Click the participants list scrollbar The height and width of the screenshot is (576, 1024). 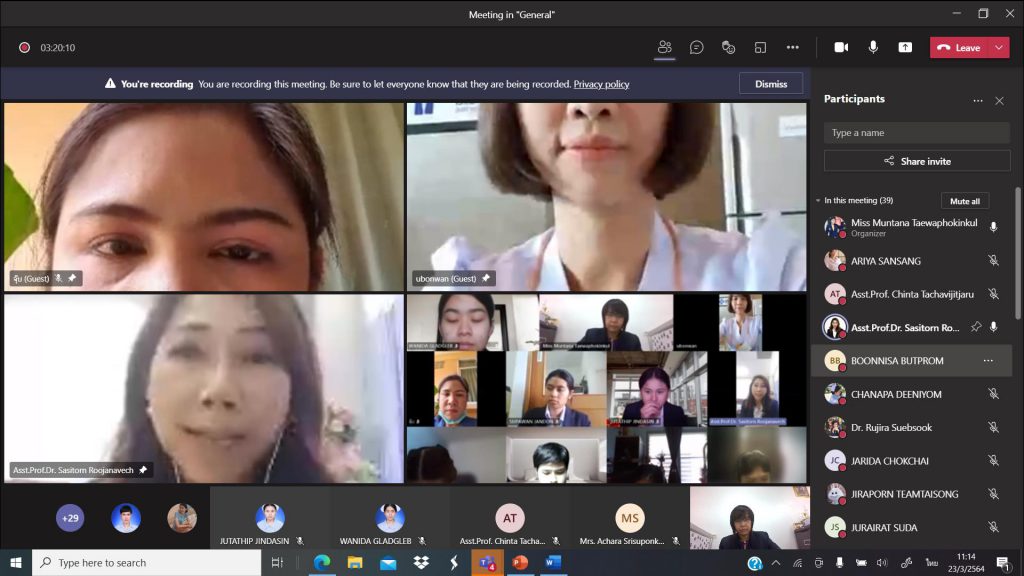click(x=1017, y=254)
